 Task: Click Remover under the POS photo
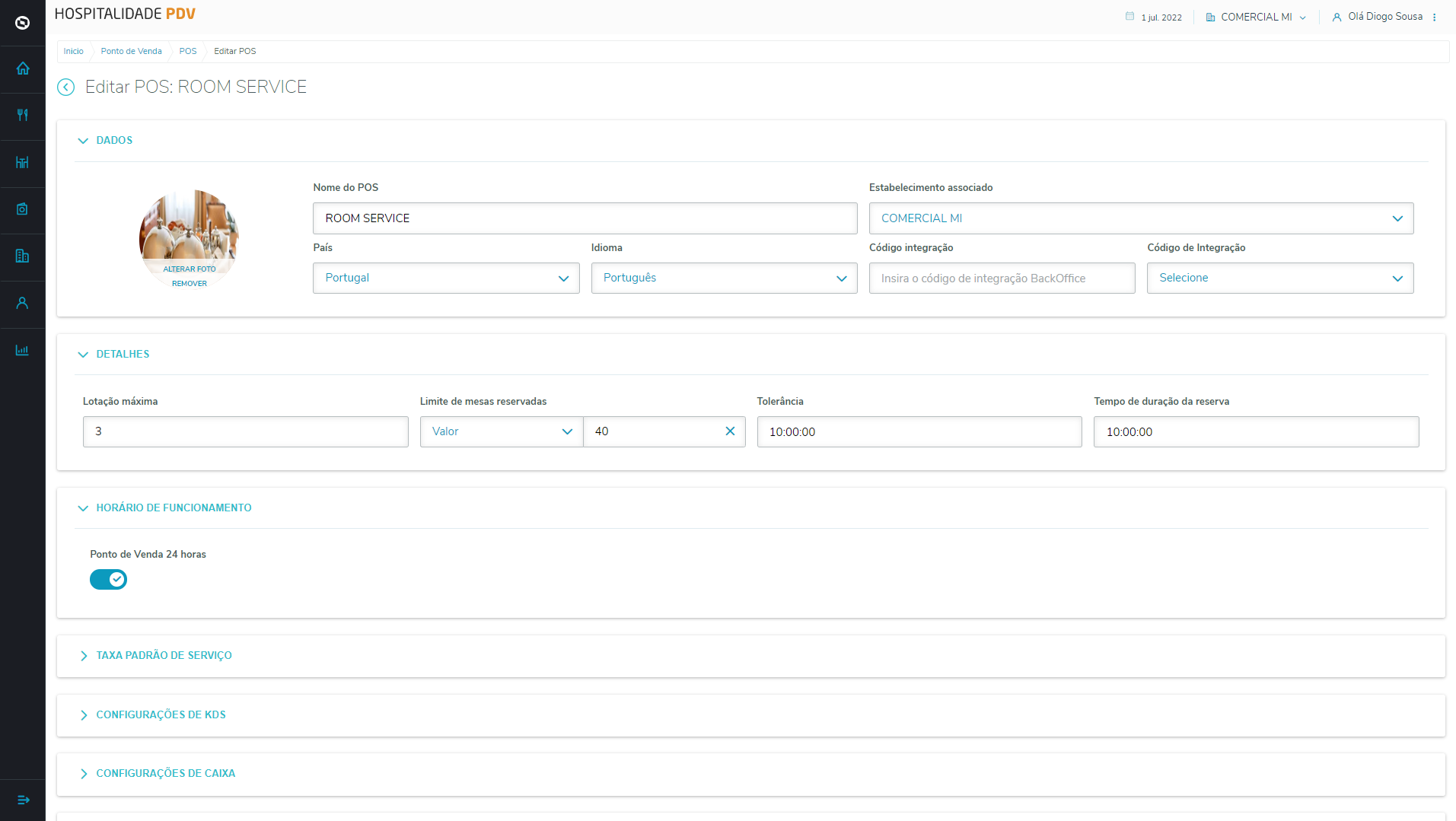[190, 284]
